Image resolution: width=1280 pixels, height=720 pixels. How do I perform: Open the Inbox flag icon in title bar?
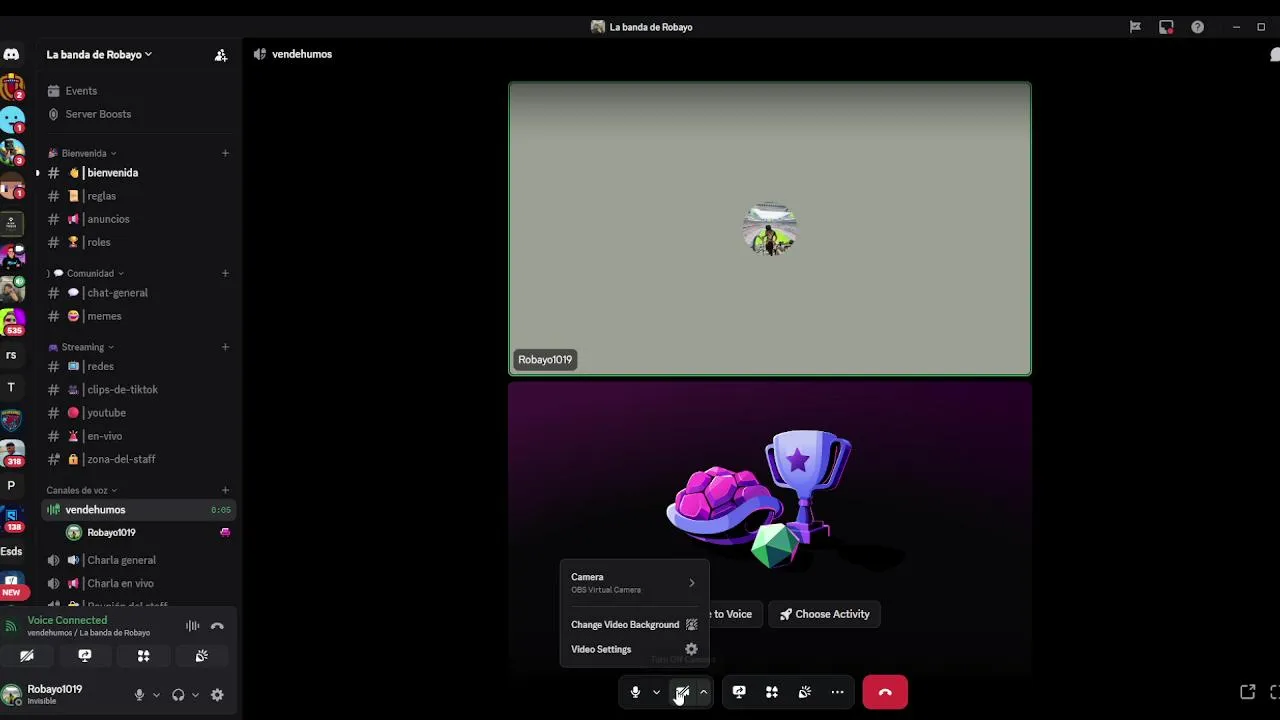coord(1135,27)
